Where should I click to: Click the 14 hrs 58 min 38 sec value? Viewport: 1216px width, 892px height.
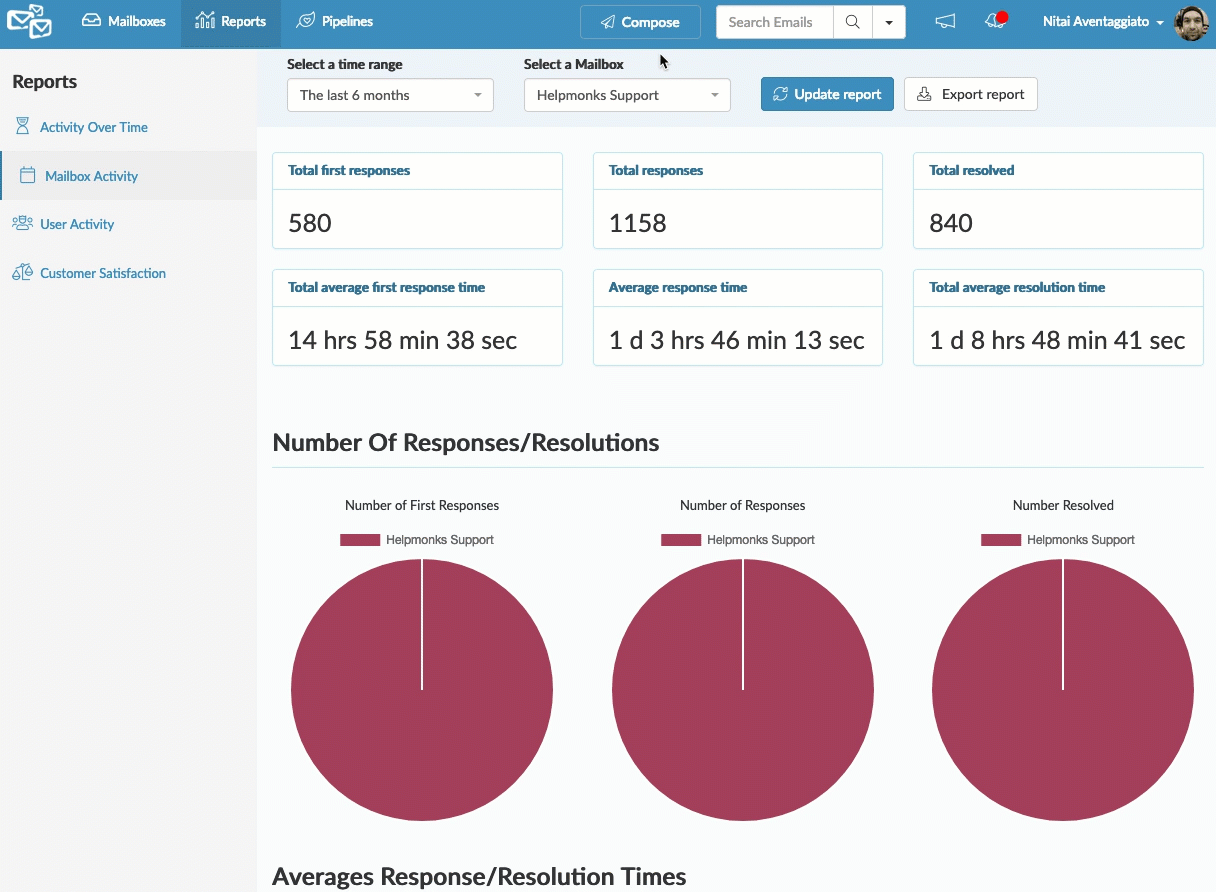click(x=403, y=340)
